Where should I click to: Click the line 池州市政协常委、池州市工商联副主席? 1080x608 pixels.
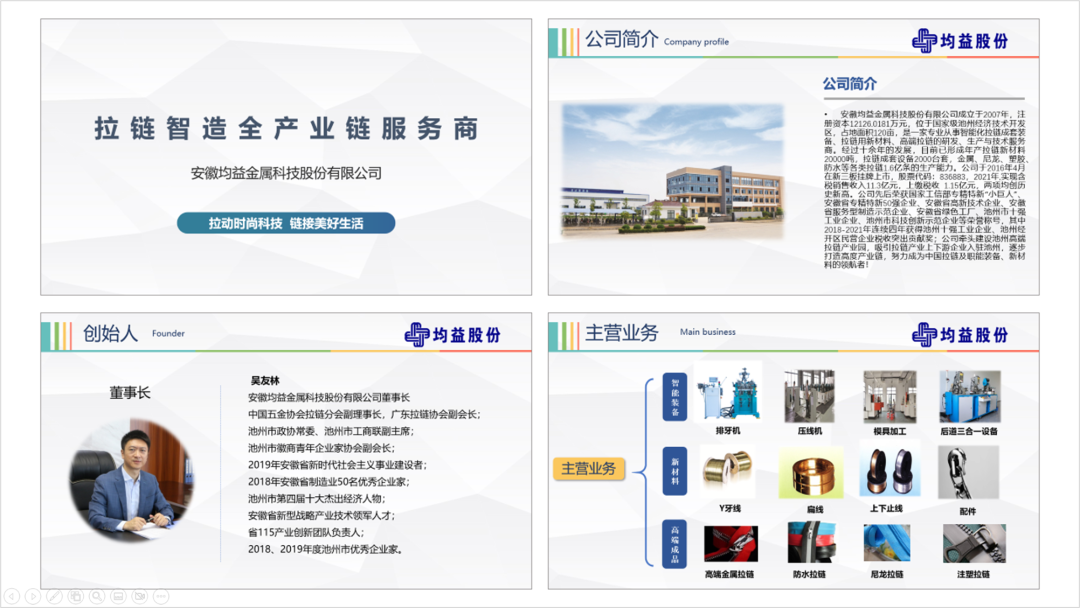[331, 431]
